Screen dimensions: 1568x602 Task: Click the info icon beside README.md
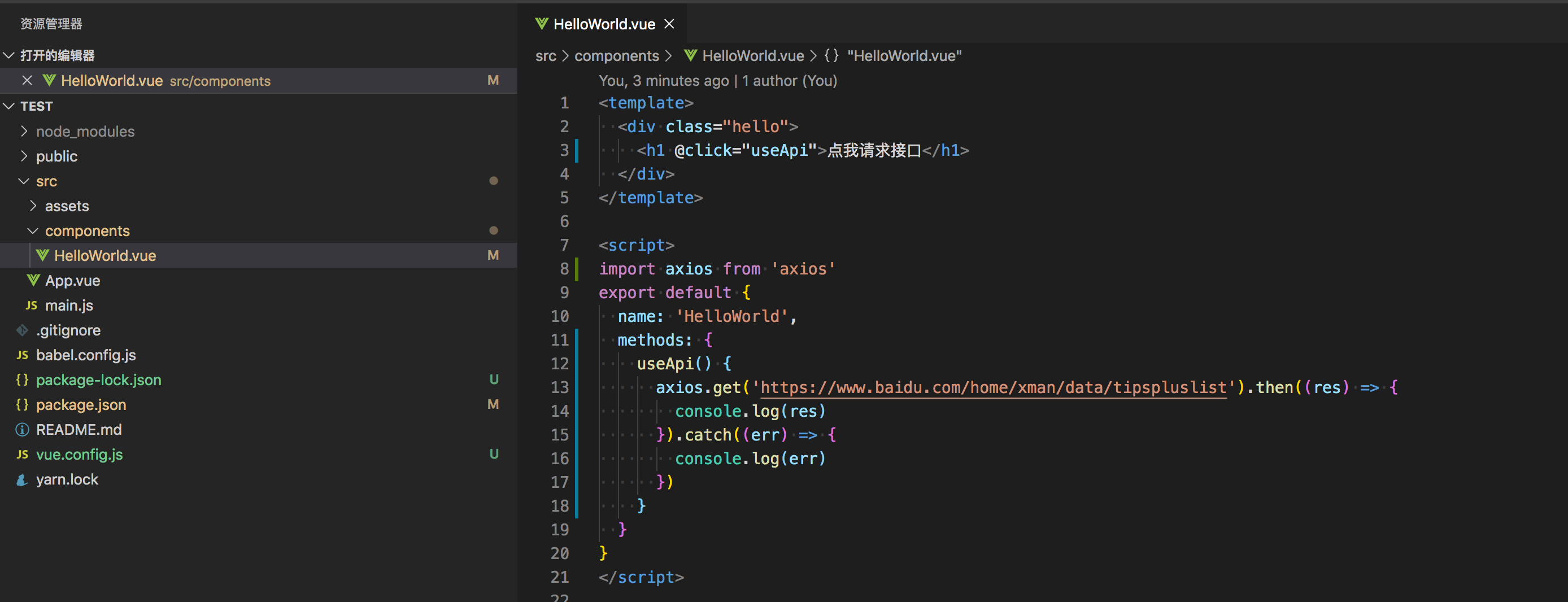tap(23, 430)
